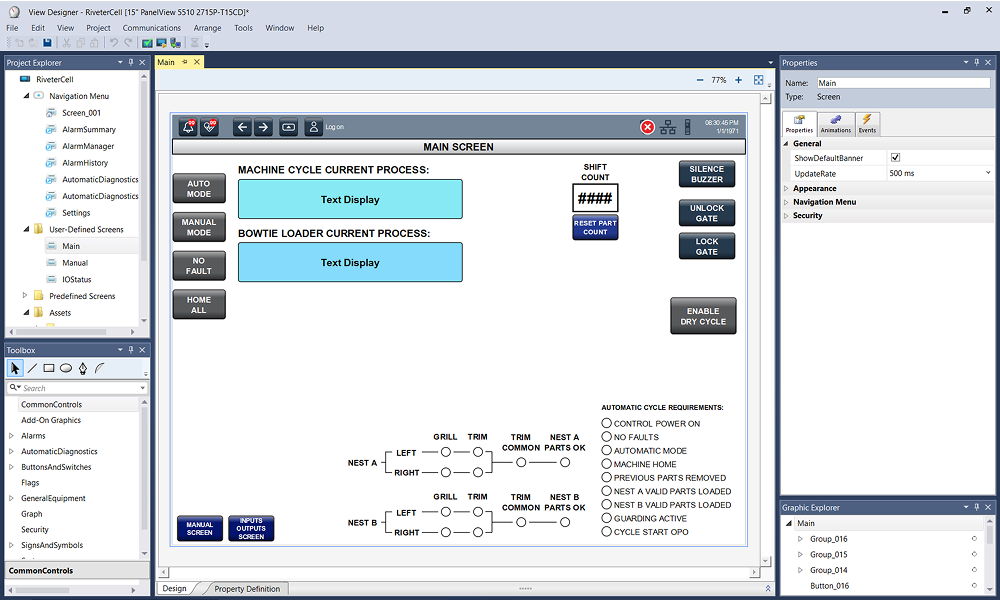The height and width of the screenshot is (600, 1000).
Task: Click the red error X icon on banner
Action: [x=647, y=127]
